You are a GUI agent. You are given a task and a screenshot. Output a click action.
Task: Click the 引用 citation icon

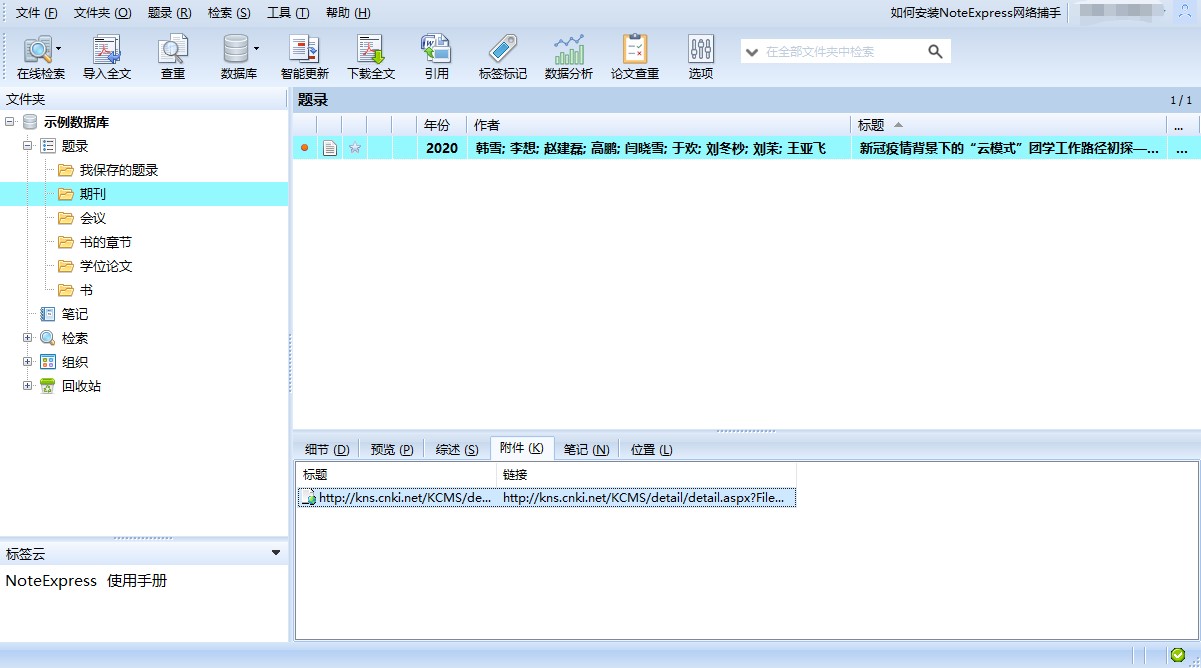[436, 50]
